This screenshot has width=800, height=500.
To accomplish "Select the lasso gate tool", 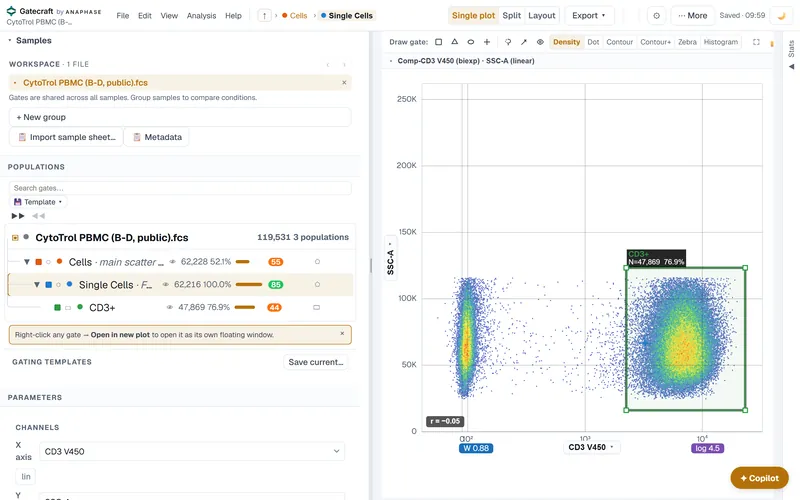I will tap(508, 42).
